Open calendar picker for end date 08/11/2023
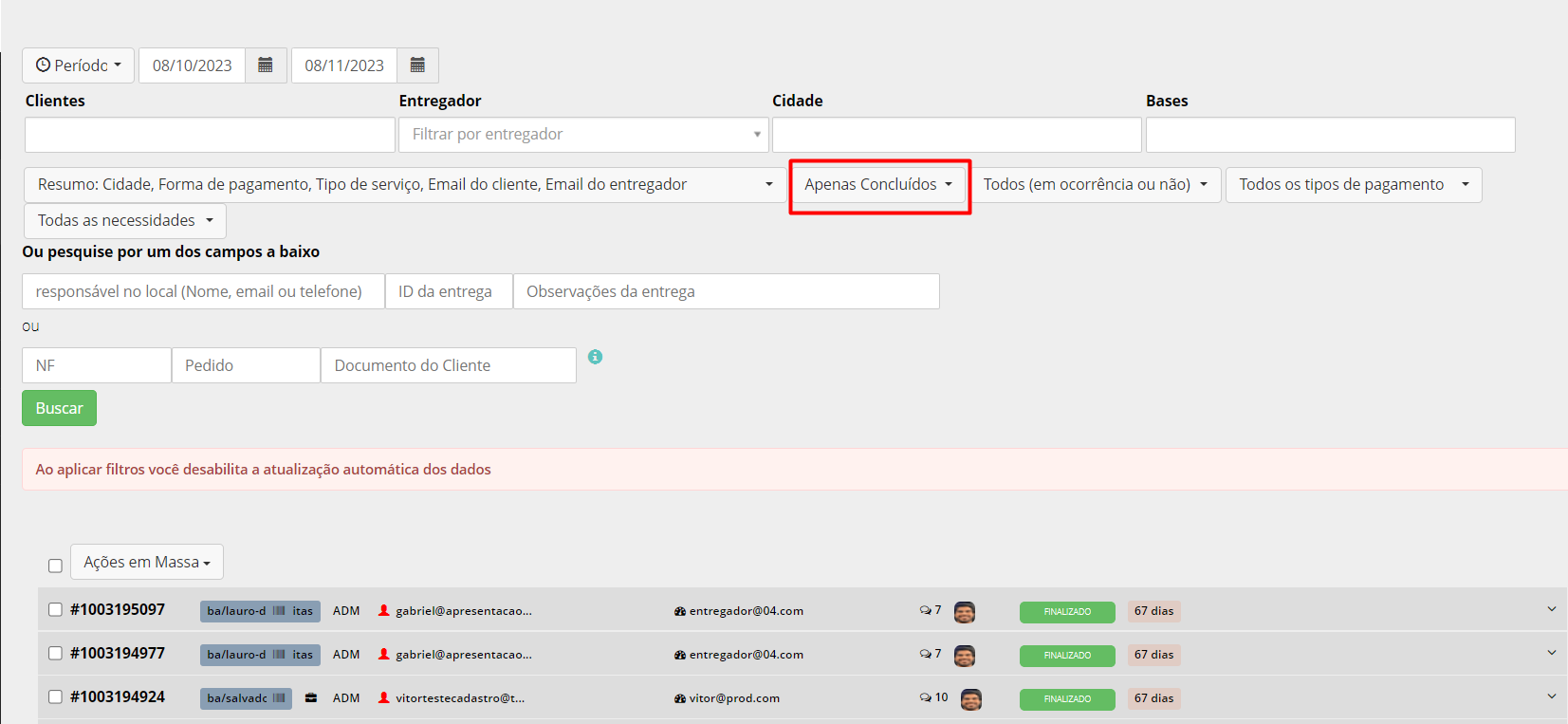1568x724 pixels. tap(417, 65)
